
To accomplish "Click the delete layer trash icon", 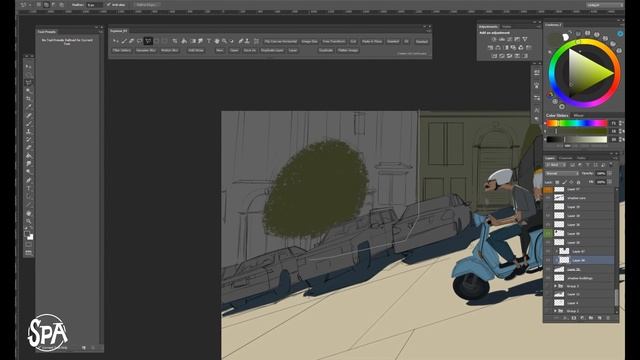I will point(608,318).
